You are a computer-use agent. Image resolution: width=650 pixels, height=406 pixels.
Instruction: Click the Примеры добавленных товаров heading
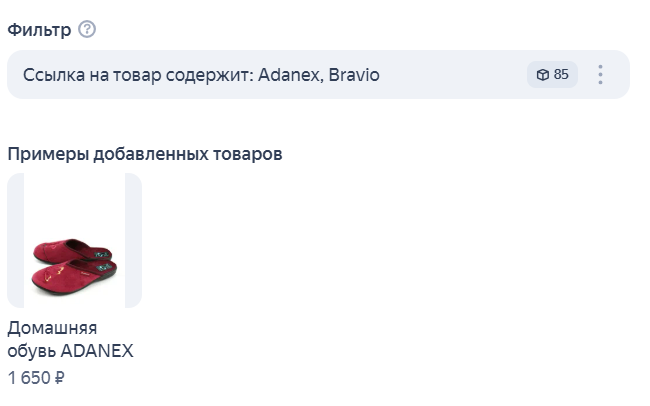tap(145, 154)
